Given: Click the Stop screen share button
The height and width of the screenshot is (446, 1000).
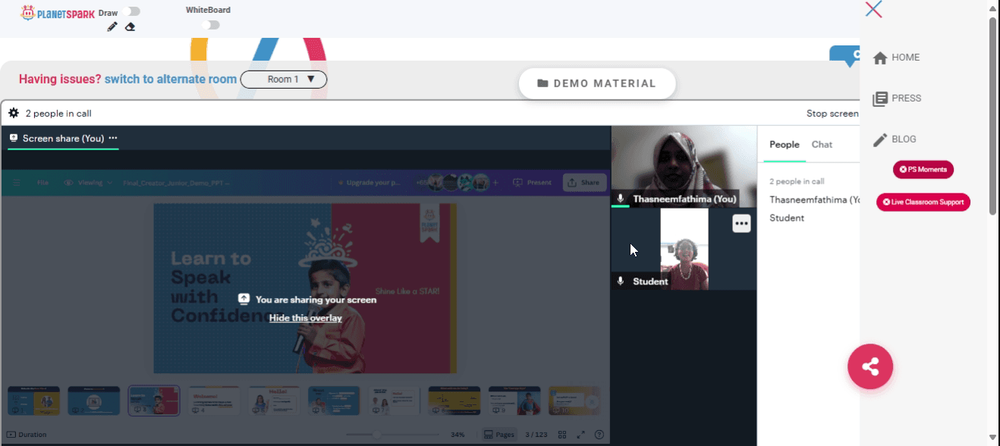Looking at the screenshot, I should click(833, 114).
